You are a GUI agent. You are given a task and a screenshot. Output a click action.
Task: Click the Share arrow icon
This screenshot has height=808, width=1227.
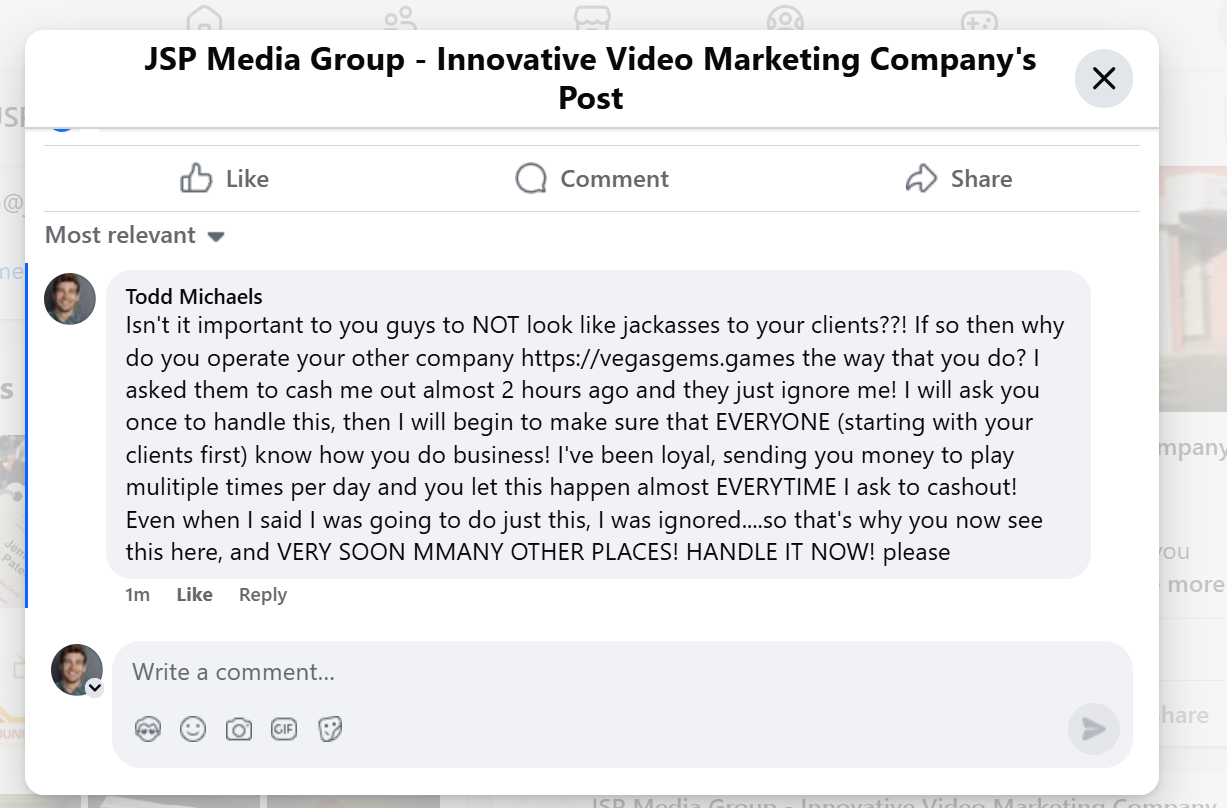pos(921,179)
